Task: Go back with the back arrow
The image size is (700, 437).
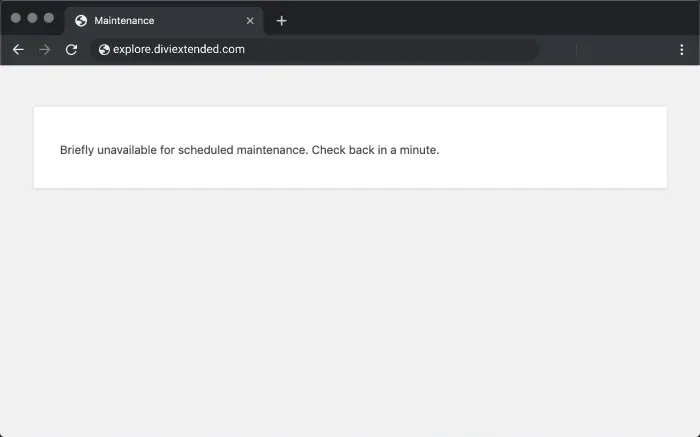Action: point(18,50)
